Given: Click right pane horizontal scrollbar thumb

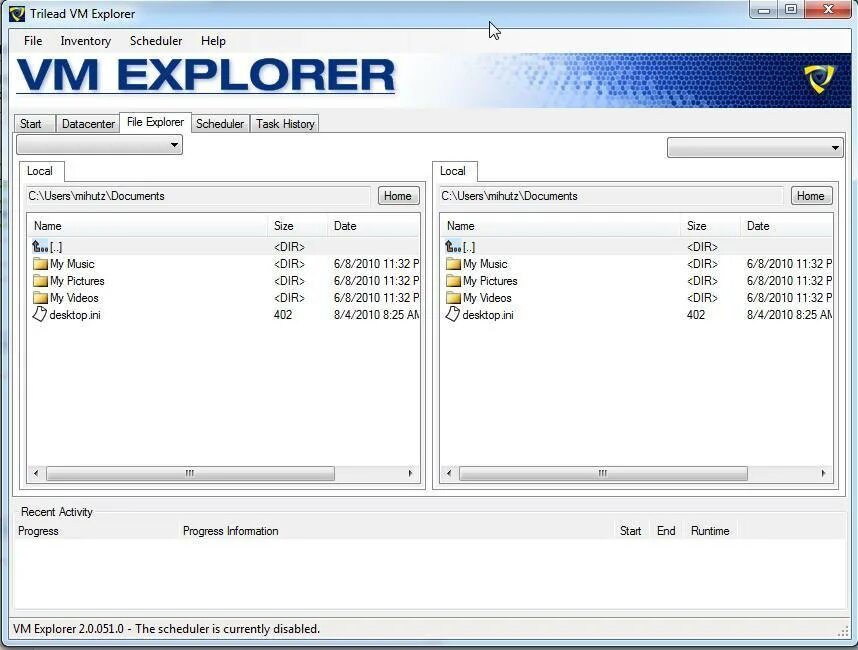Looking at the screenshot, I should (603, 473).
